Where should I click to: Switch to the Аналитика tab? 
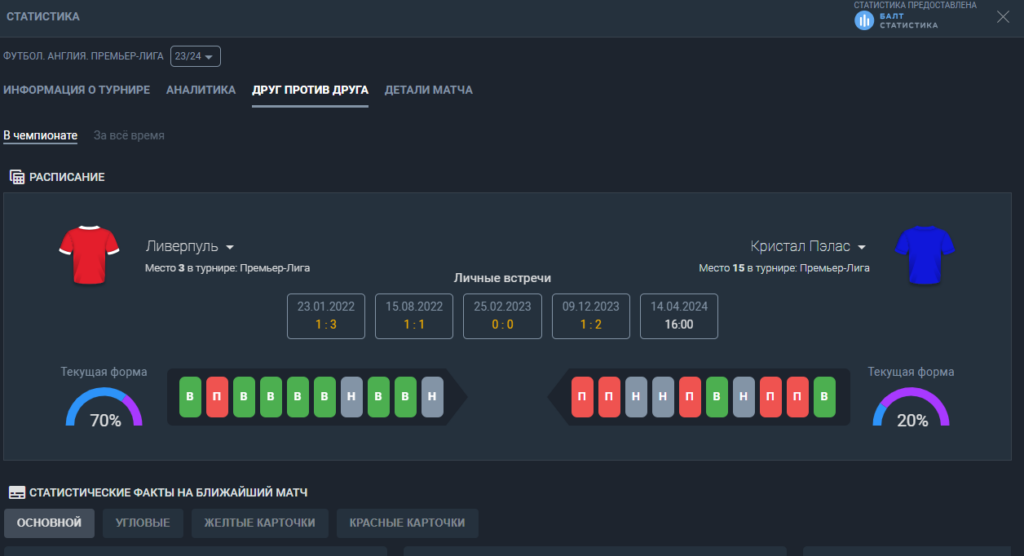[200, 90]
